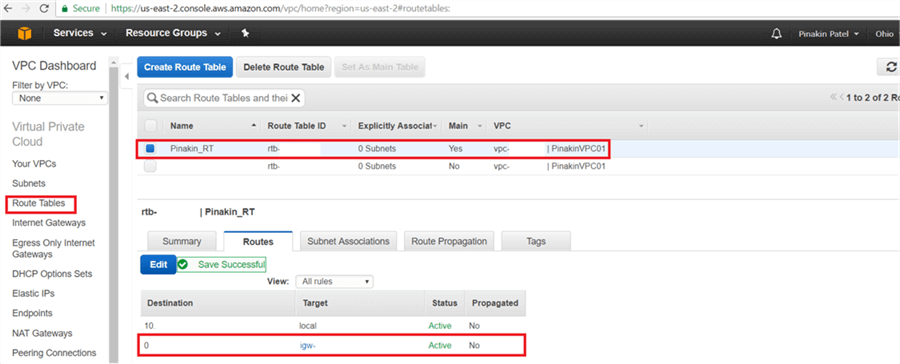The height and width of the screenshot is (364, 900).
Task: Open Egress Only Internet Gateways link
Action: [x=53, y=248]
